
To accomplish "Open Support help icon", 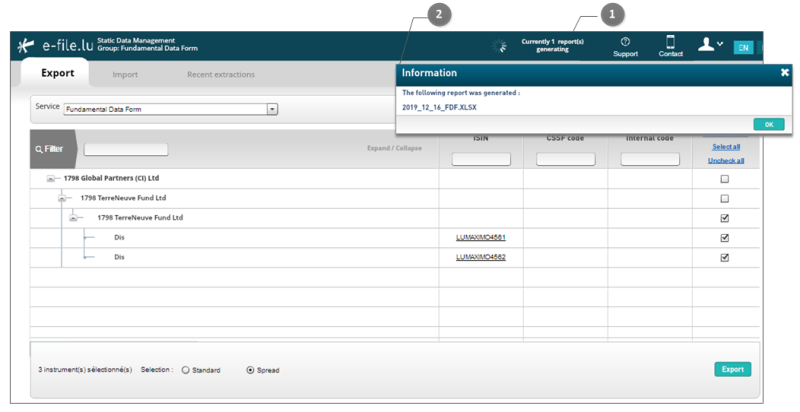I will click(625, 42).
